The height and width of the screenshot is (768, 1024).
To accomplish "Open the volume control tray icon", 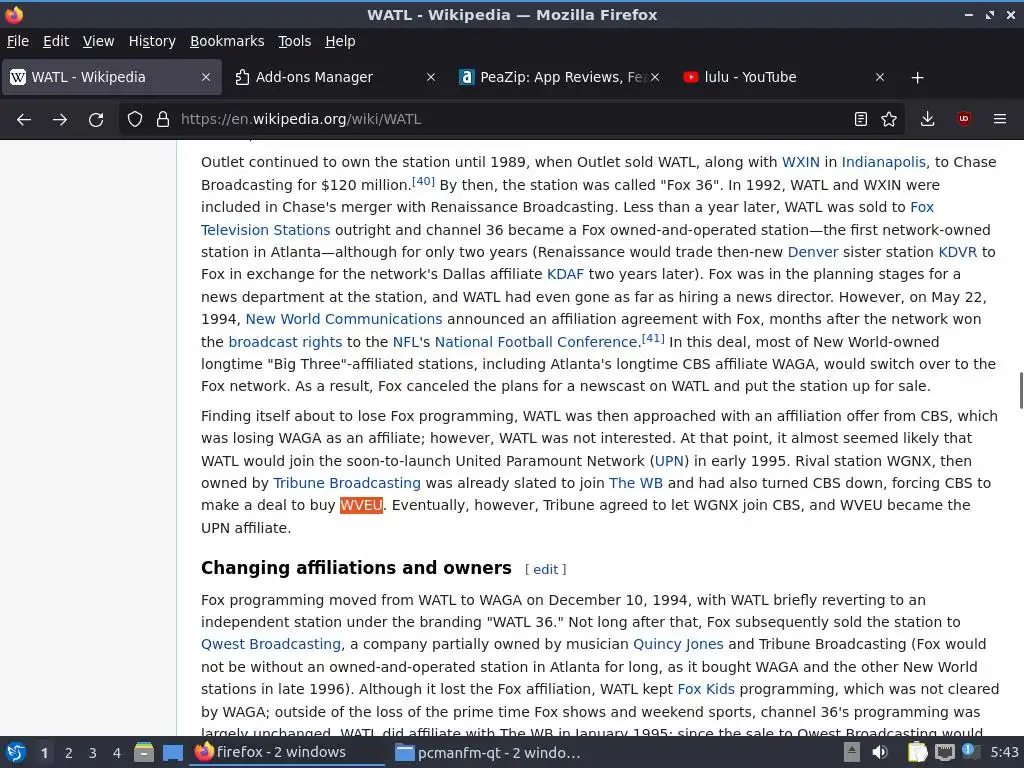I will [x=880, y=752].
